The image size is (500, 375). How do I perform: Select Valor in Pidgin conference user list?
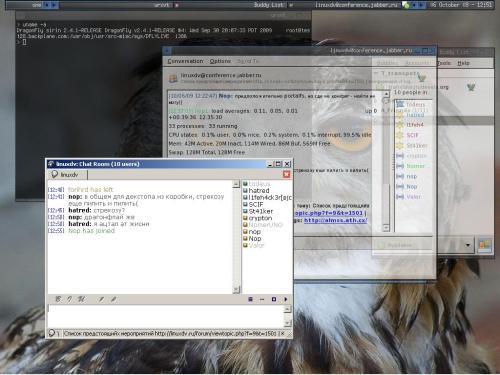(414, 197)
